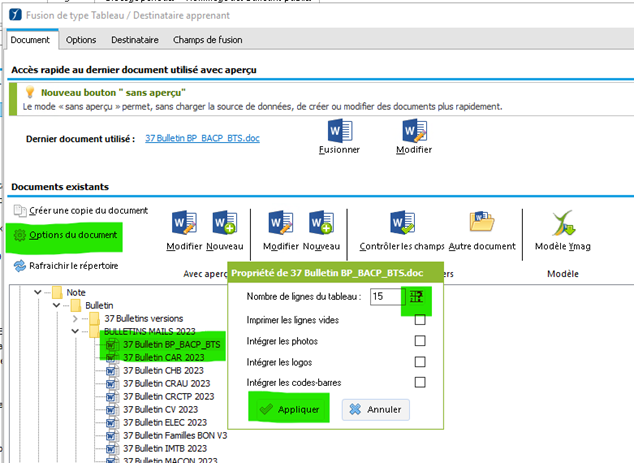This screenshot has width=634, height=463.
Task: Click the Autre document folder icon
Action: pos(482,223)
